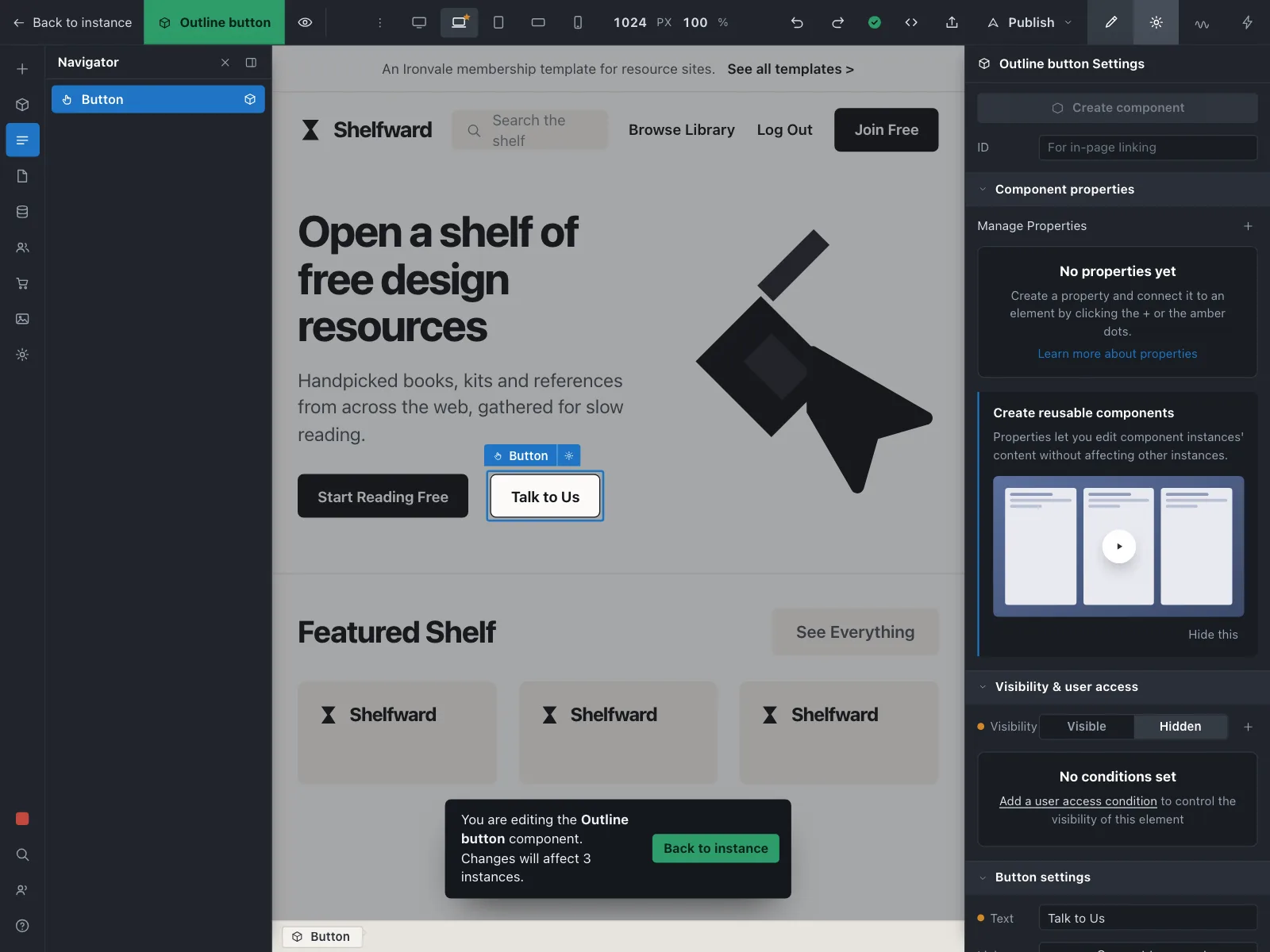This screenshot has height=952, width=1270.
Task: Open Learn more about properties link
Action: (1118, 354)
